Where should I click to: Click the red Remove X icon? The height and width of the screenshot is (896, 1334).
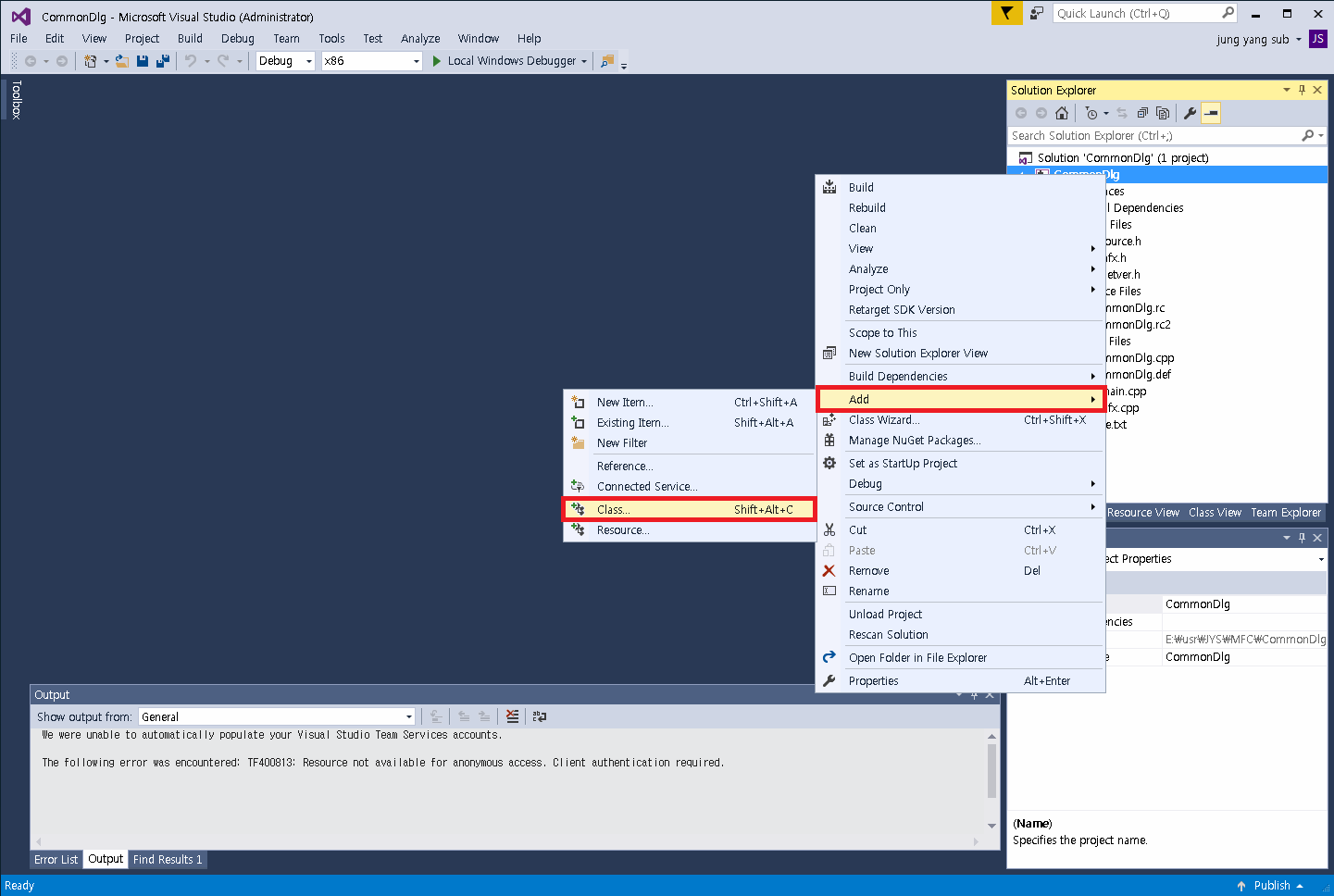pos(829,571)
